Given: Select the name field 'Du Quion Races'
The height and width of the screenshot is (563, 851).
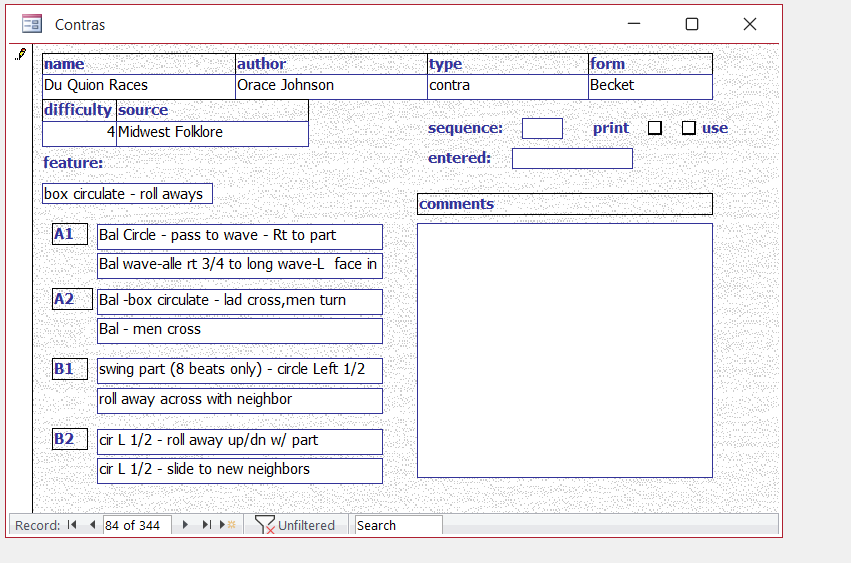Looking at the screenshot, I should point(138,86).
